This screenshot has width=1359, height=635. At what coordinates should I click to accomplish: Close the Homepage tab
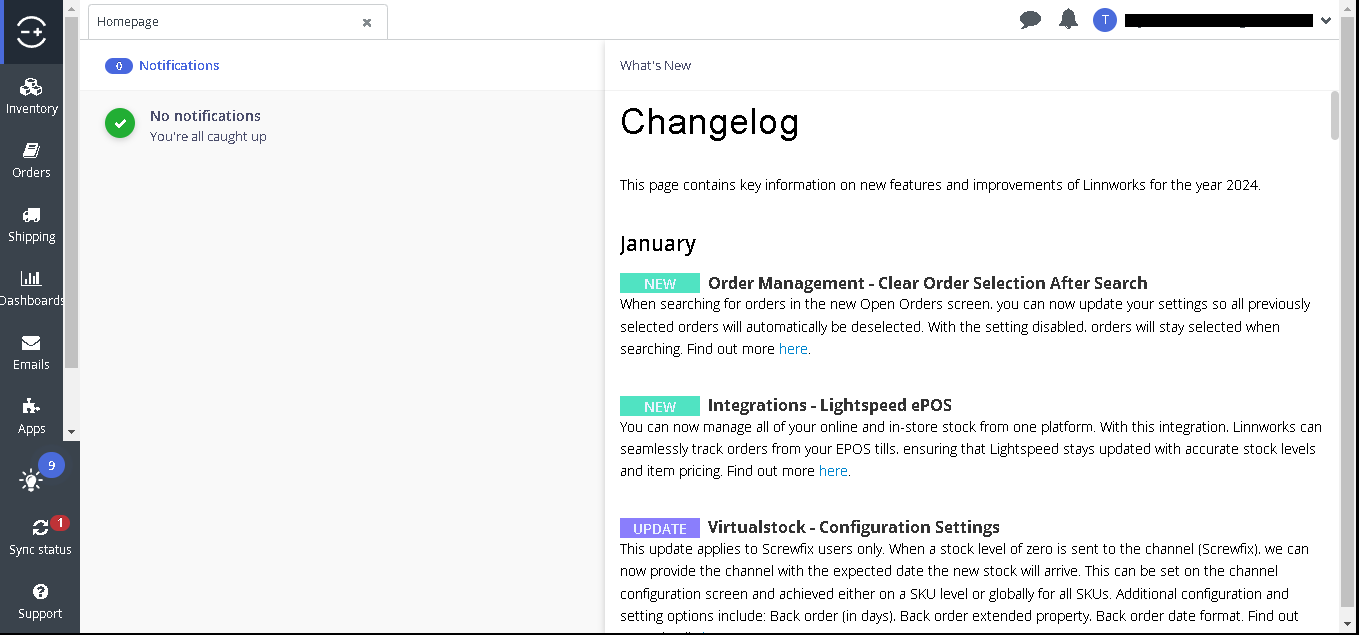(x=367, y=22)
